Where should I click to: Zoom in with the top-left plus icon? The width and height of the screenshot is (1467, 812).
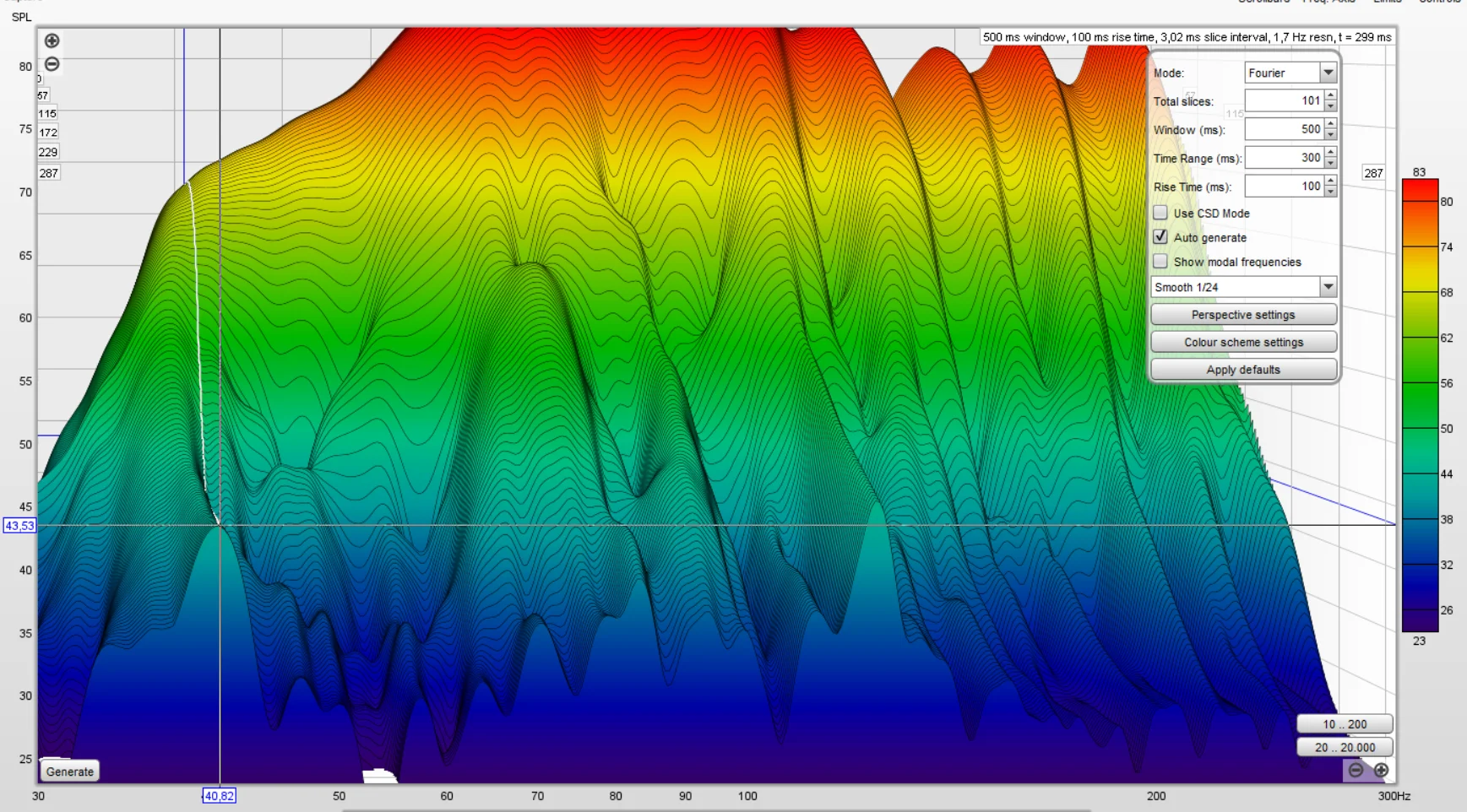point(52,41)
